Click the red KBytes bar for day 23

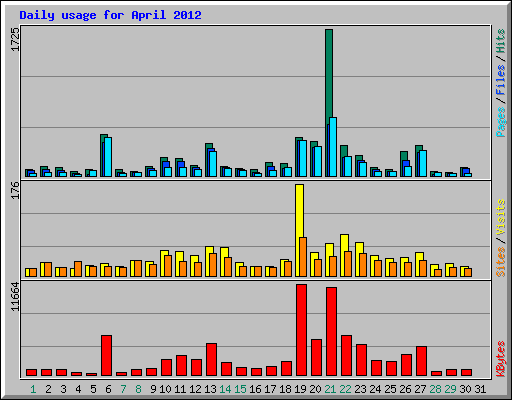pyautogui.click(x=361, y=360)
